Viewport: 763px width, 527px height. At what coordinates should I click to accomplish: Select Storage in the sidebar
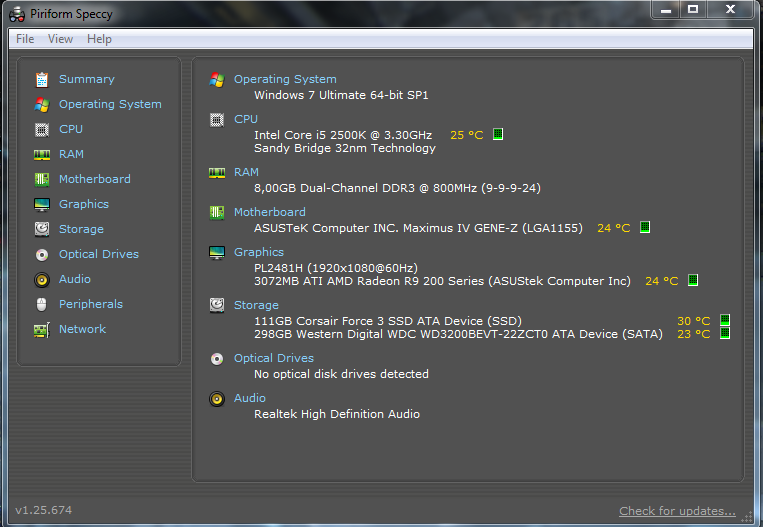pyautogui.click(x=81, y=229)
